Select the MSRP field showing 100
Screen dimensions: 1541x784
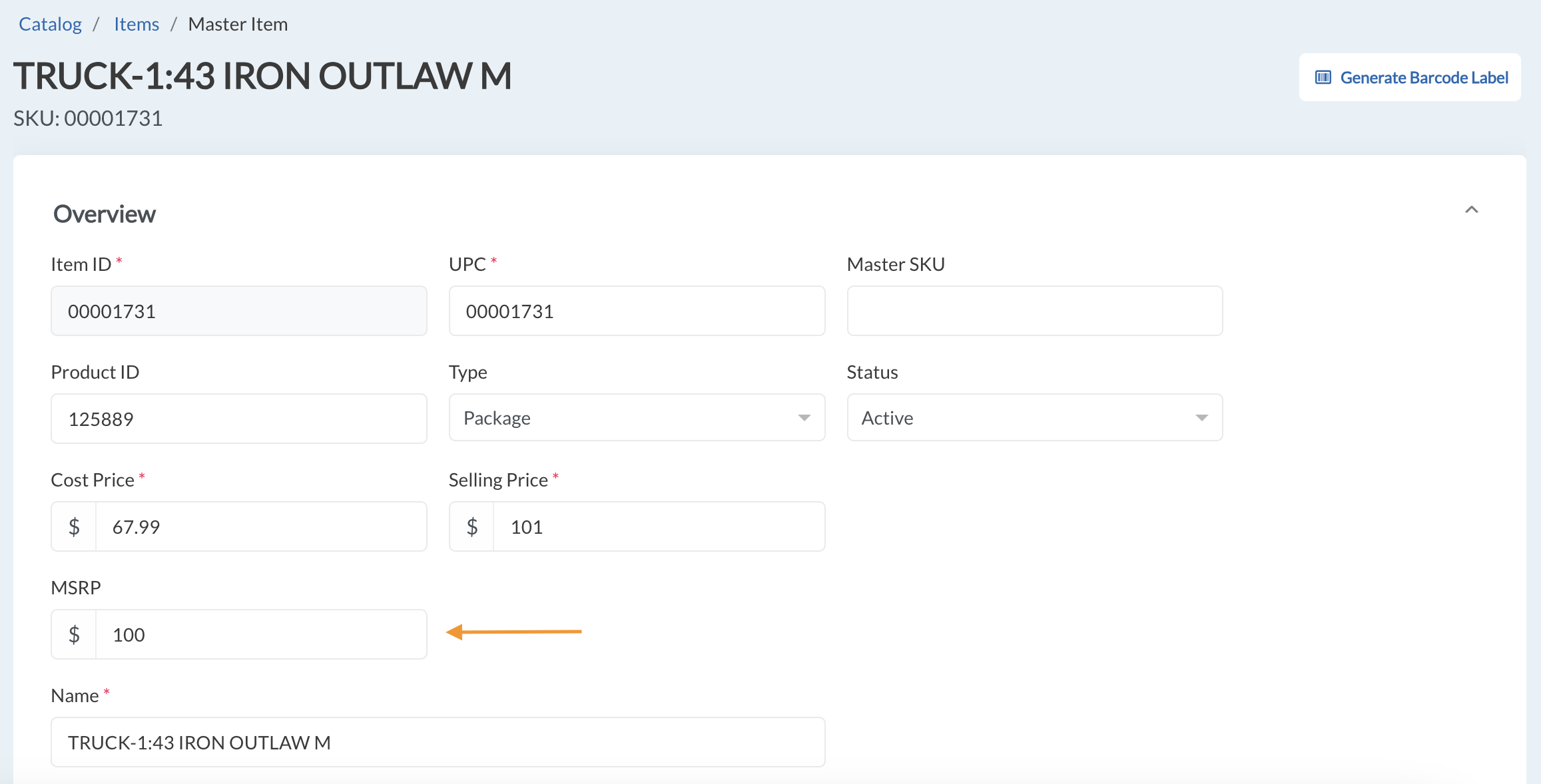262,634
